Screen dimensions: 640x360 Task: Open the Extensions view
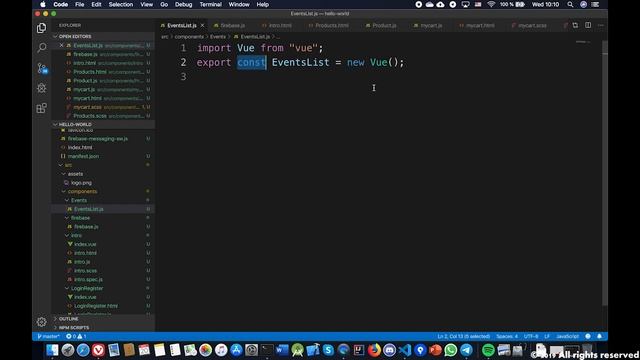coord(41,108)
